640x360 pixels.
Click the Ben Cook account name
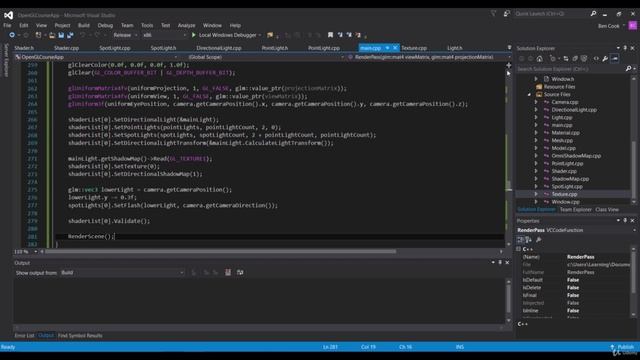coord(609,26)
